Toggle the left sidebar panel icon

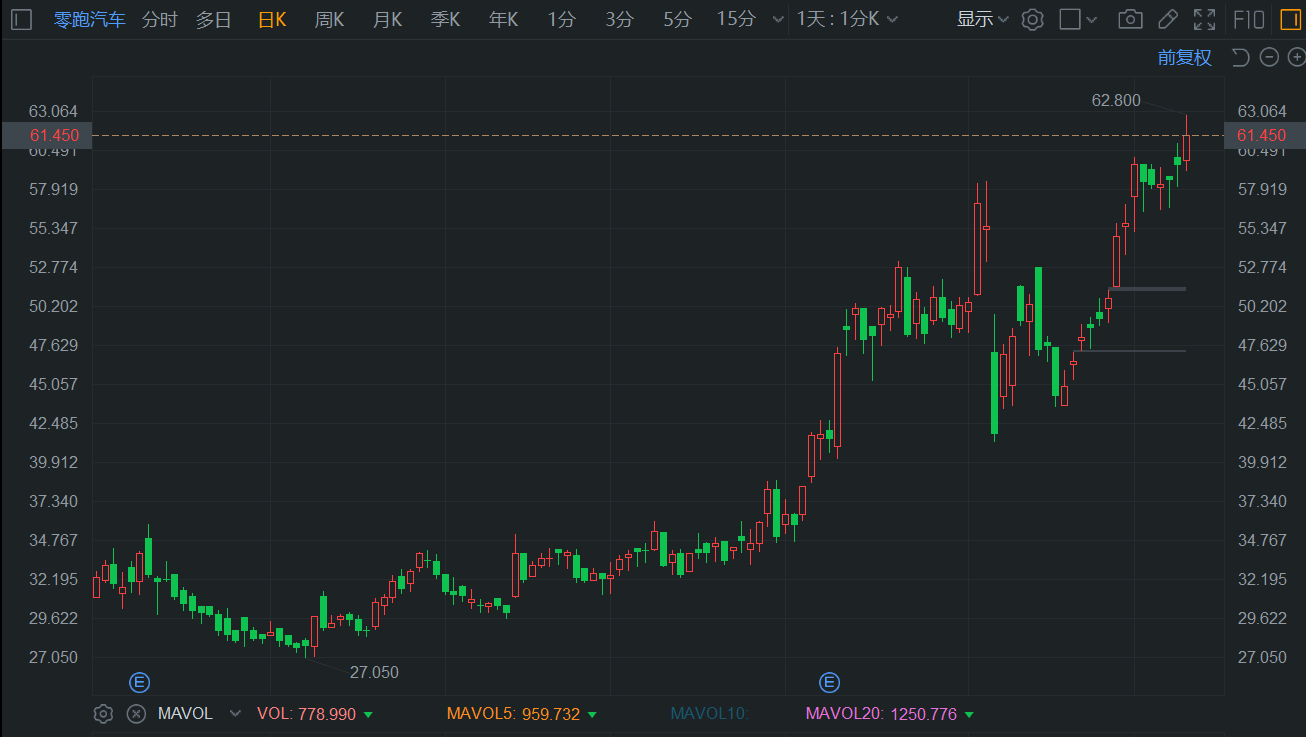(22, 19)
